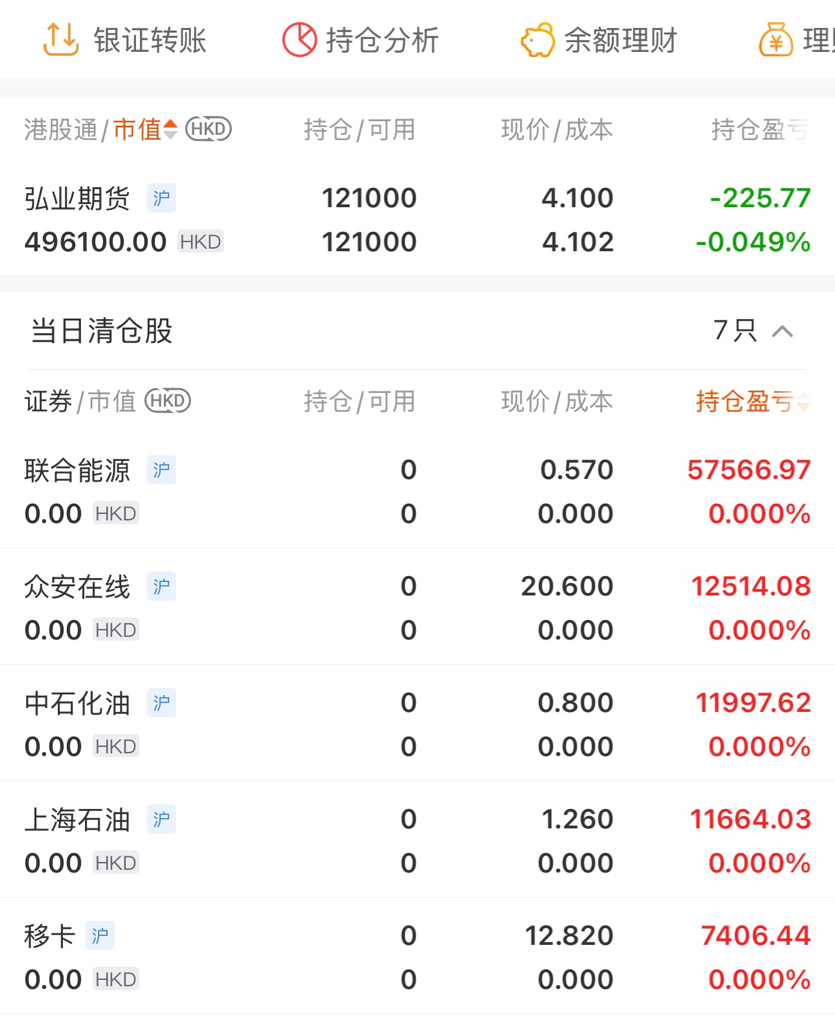Tap 现价/成本 column header under 港股通
This screenshot has width=835, height=1024.
coord(557,129)
